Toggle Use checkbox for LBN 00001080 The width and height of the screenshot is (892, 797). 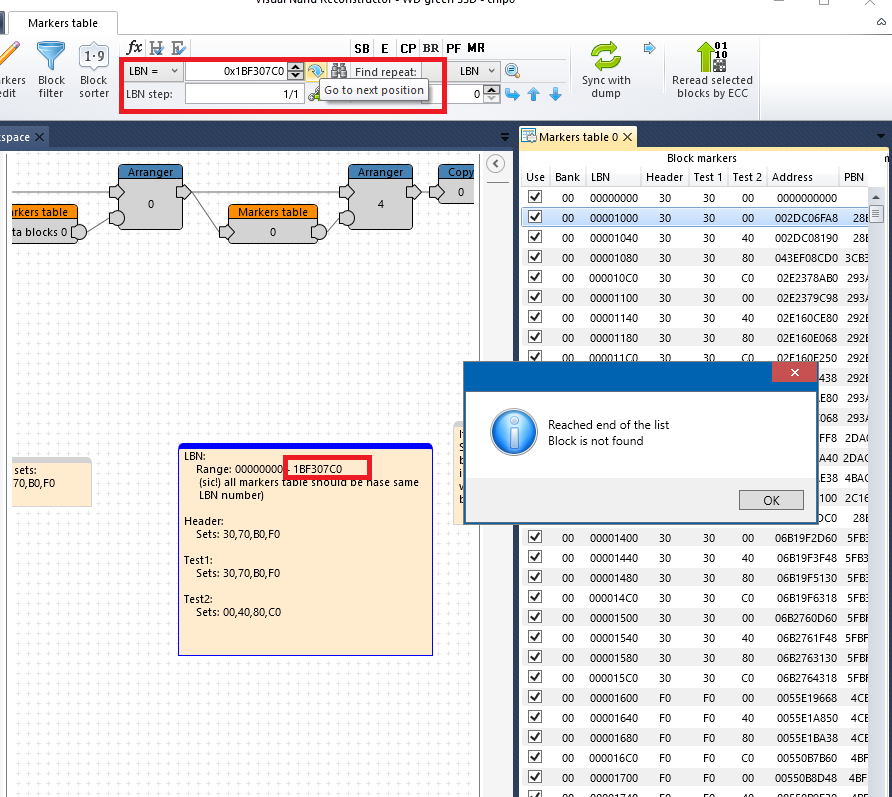[535, 257]
